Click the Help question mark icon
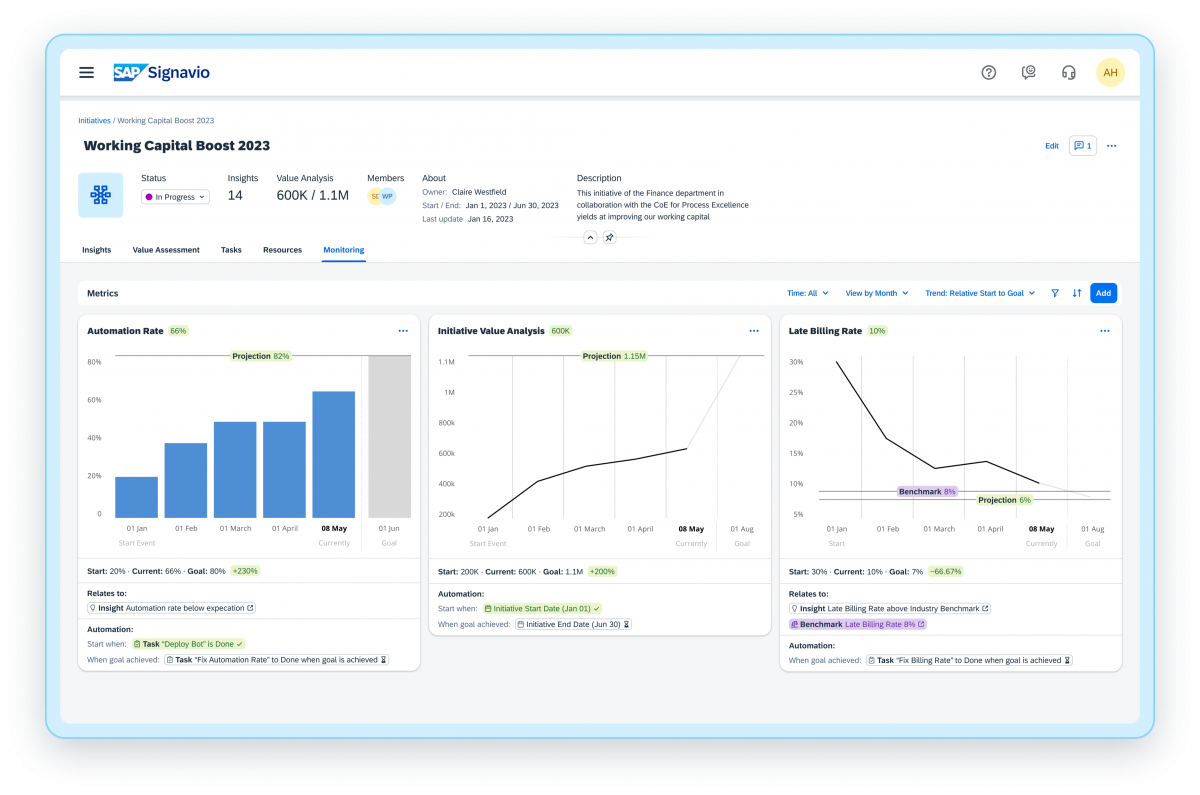Image resolution: width=1200 pixels, height=795 pixels. point(988,71)
